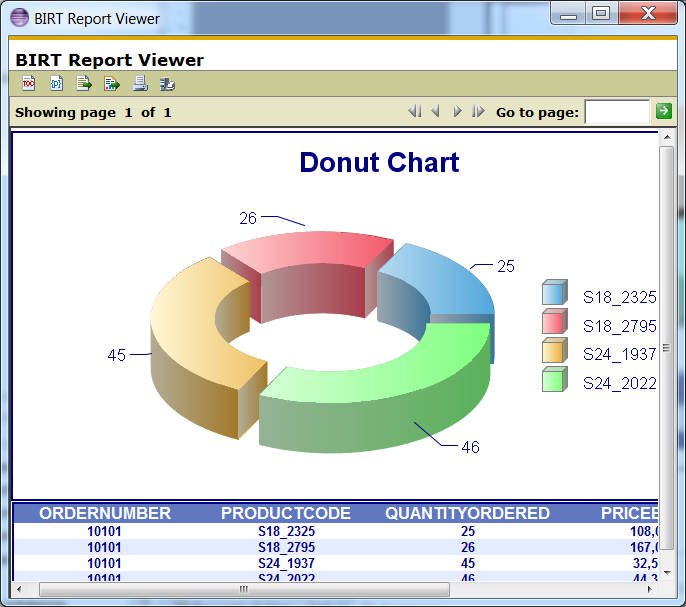Screen dimensions: 686x607
Task: Go to next page arrow
Action: point(457,112)
